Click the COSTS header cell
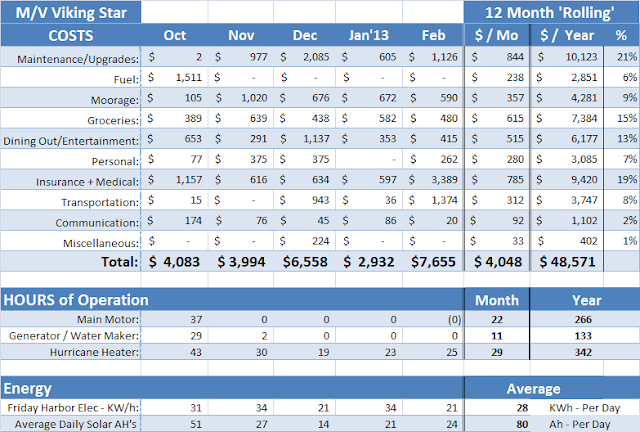 coord(71,36)
